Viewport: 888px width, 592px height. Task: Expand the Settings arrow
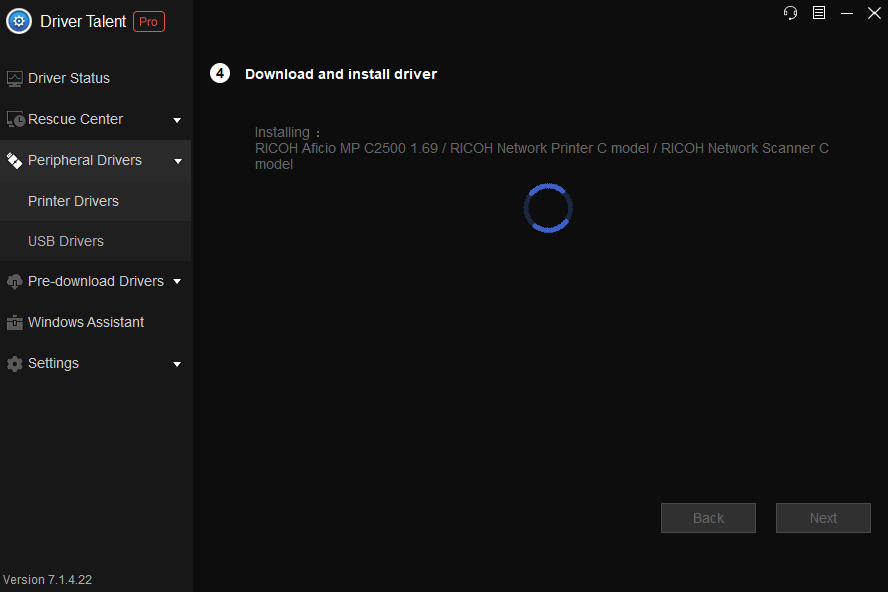177,364
